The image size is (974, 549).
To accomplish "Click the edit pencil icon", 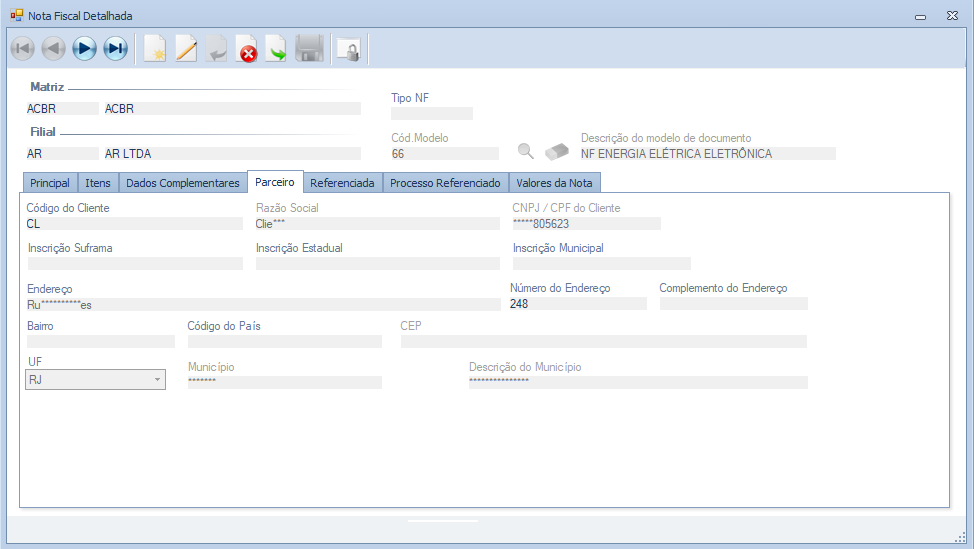I will tap(186, 48).
